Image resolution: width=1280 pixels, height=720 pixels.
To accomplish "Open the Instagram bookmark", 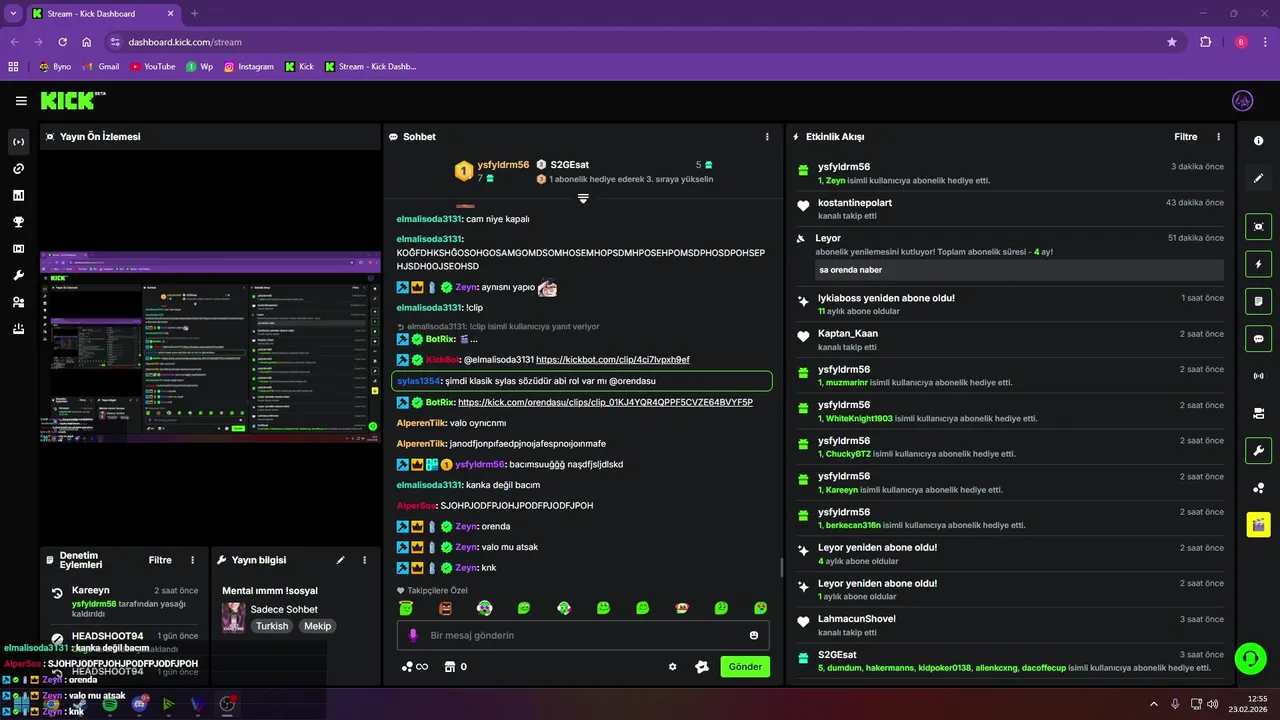I will tap(248, 67).
